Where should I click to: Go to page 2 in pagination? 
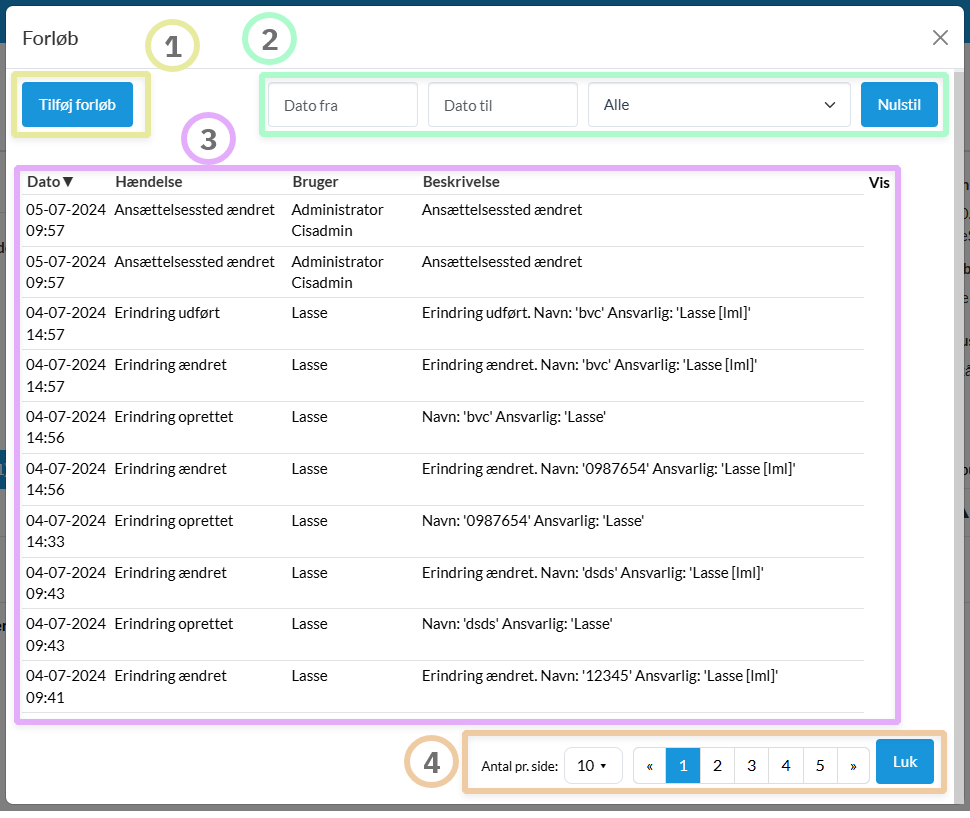click(x=717, y=766)
